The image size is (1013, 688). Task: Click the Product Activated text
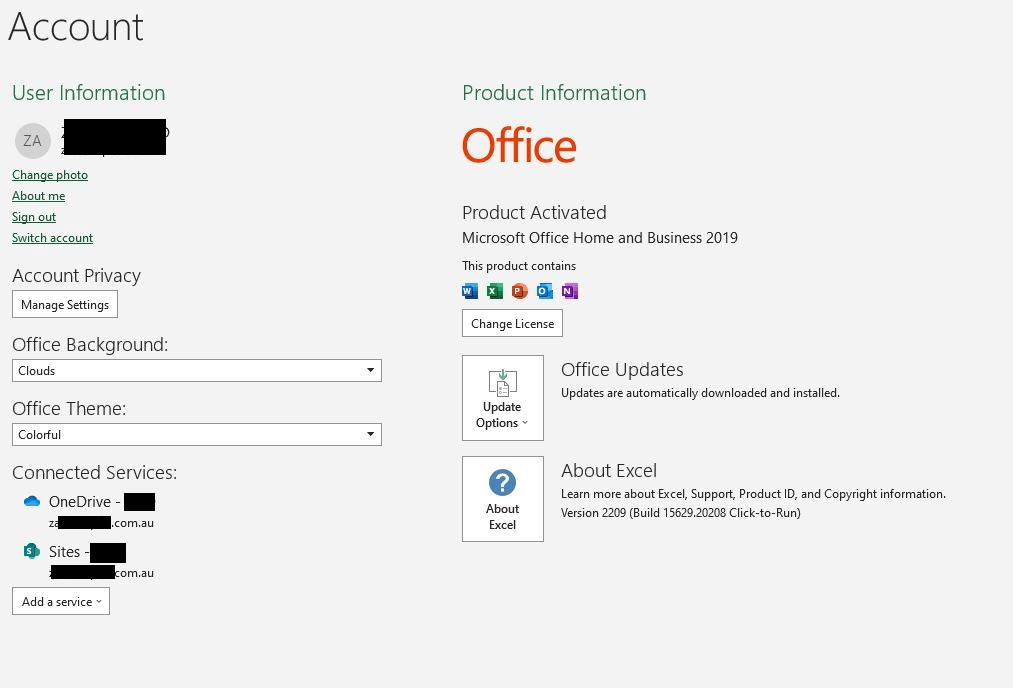tap(534, 213)
